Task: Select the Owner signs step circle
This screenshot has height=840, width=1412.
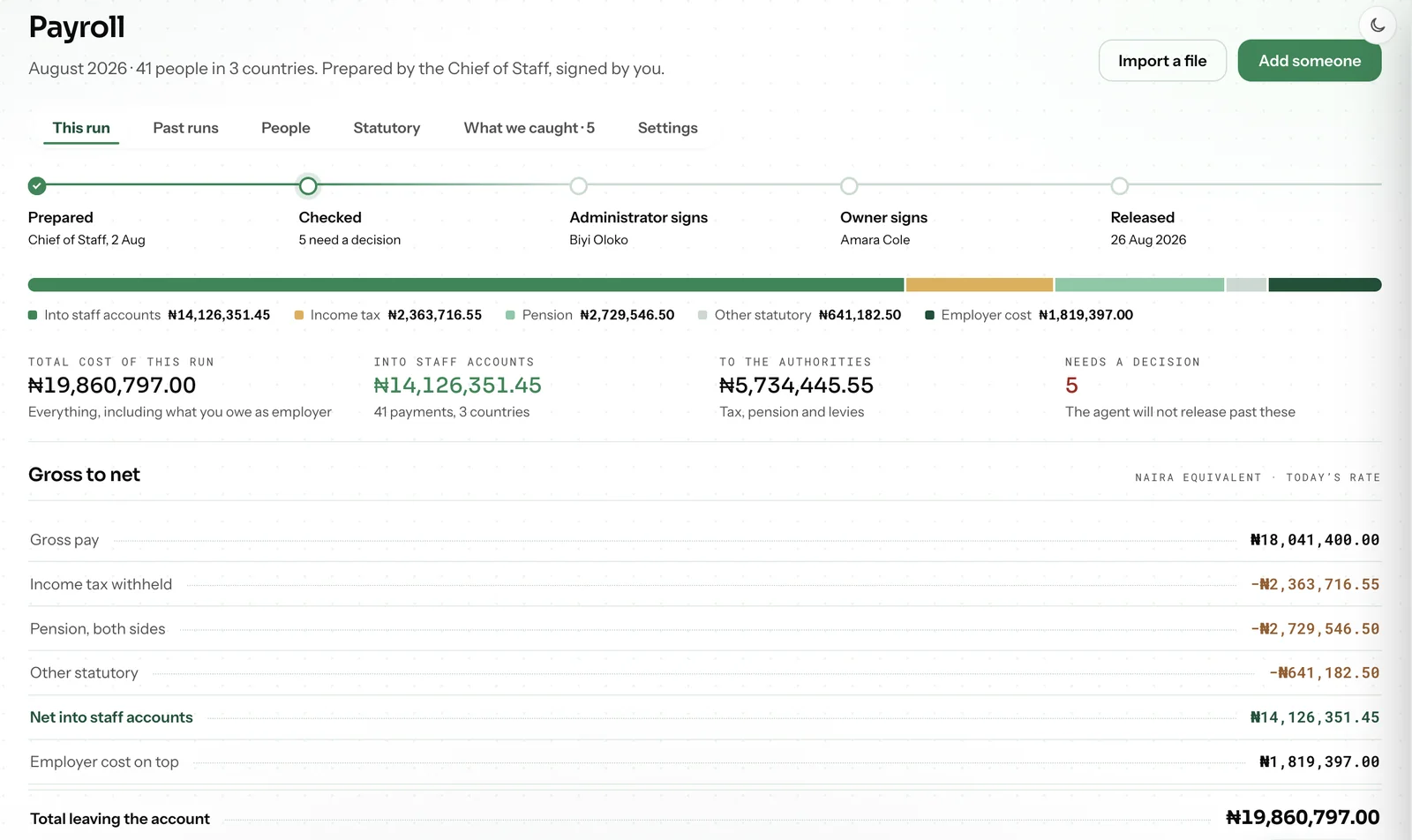Action: click(849, 185)
